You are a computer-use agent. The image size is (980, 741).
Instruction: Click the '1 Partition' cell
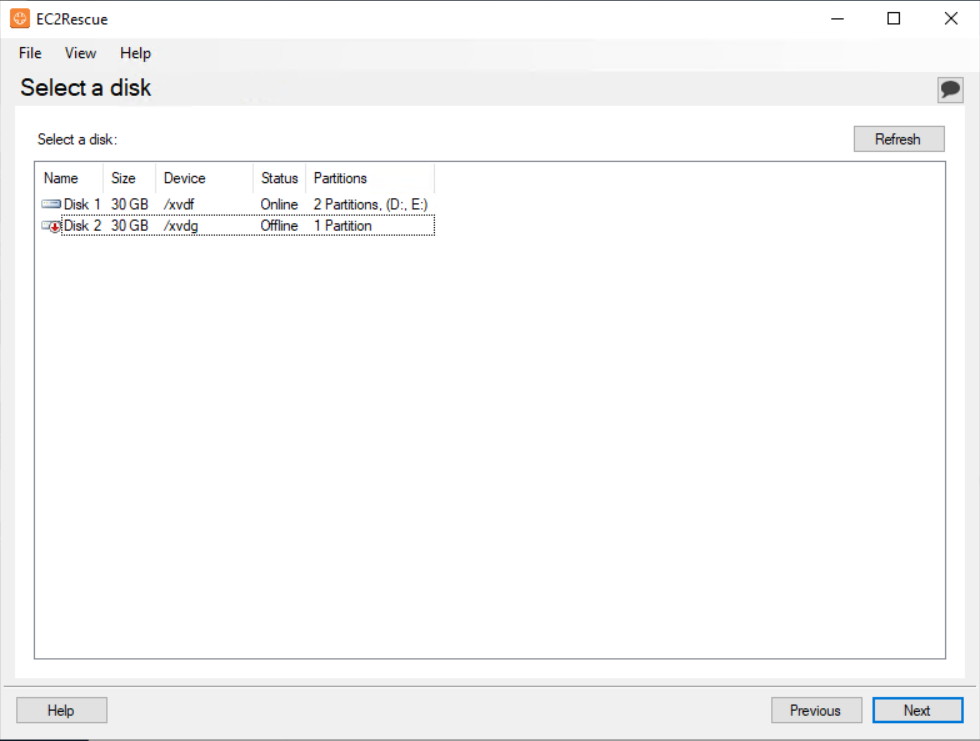click(x=342, y=226)
